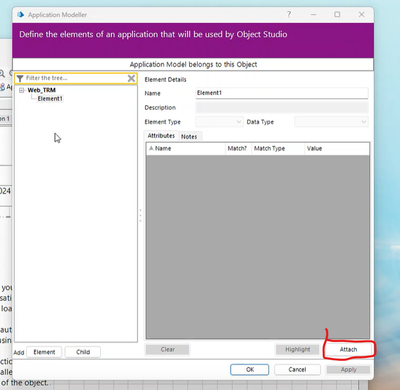The height and width of the screenshot is (390, 400).
Task: Add a new Element to the tree
Action: [44, 352]
